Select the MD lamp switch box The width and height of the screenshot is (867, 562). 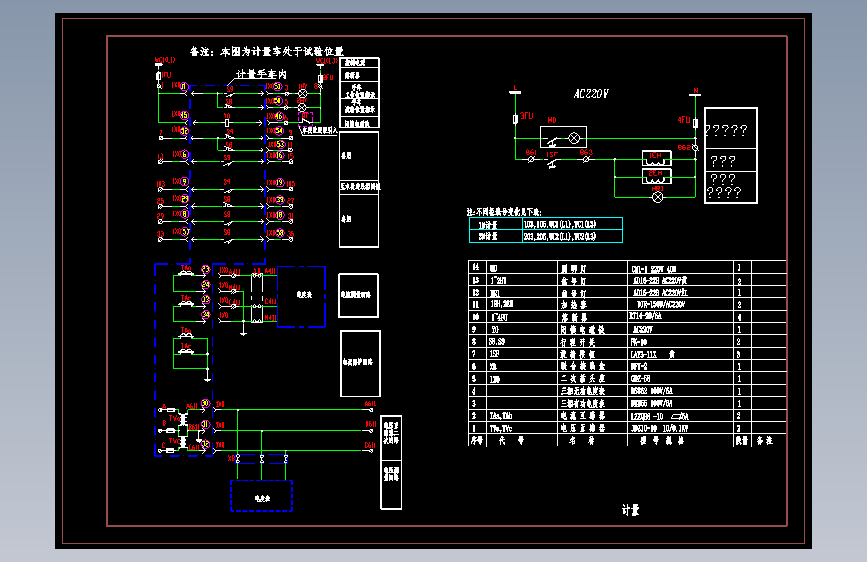(x=563, y=137)
